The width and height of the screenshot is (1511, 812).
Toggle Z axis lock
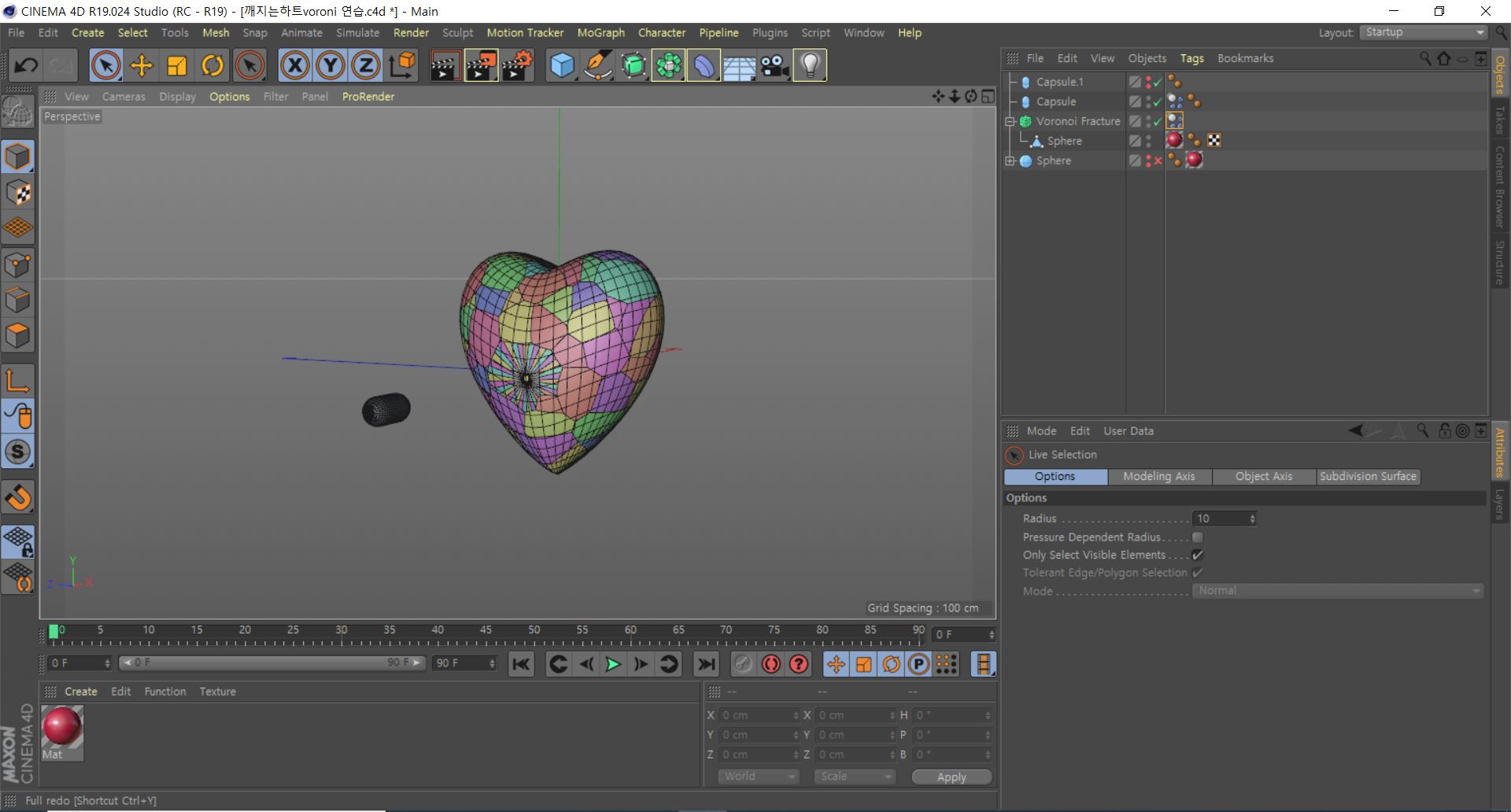(365, 65)
